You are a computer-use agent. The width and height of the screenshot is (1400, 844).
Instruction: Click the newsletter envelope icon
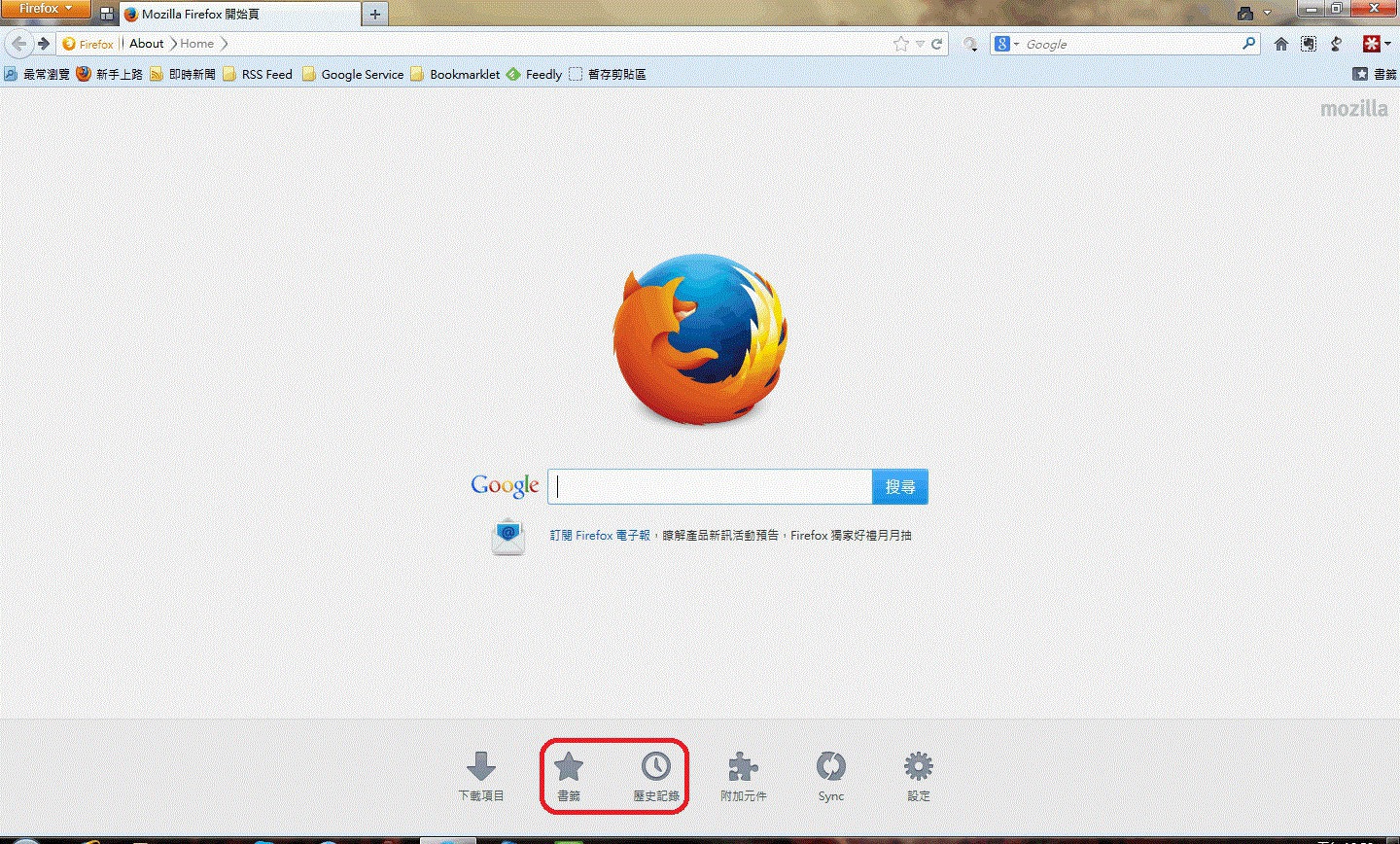(508, 537)
